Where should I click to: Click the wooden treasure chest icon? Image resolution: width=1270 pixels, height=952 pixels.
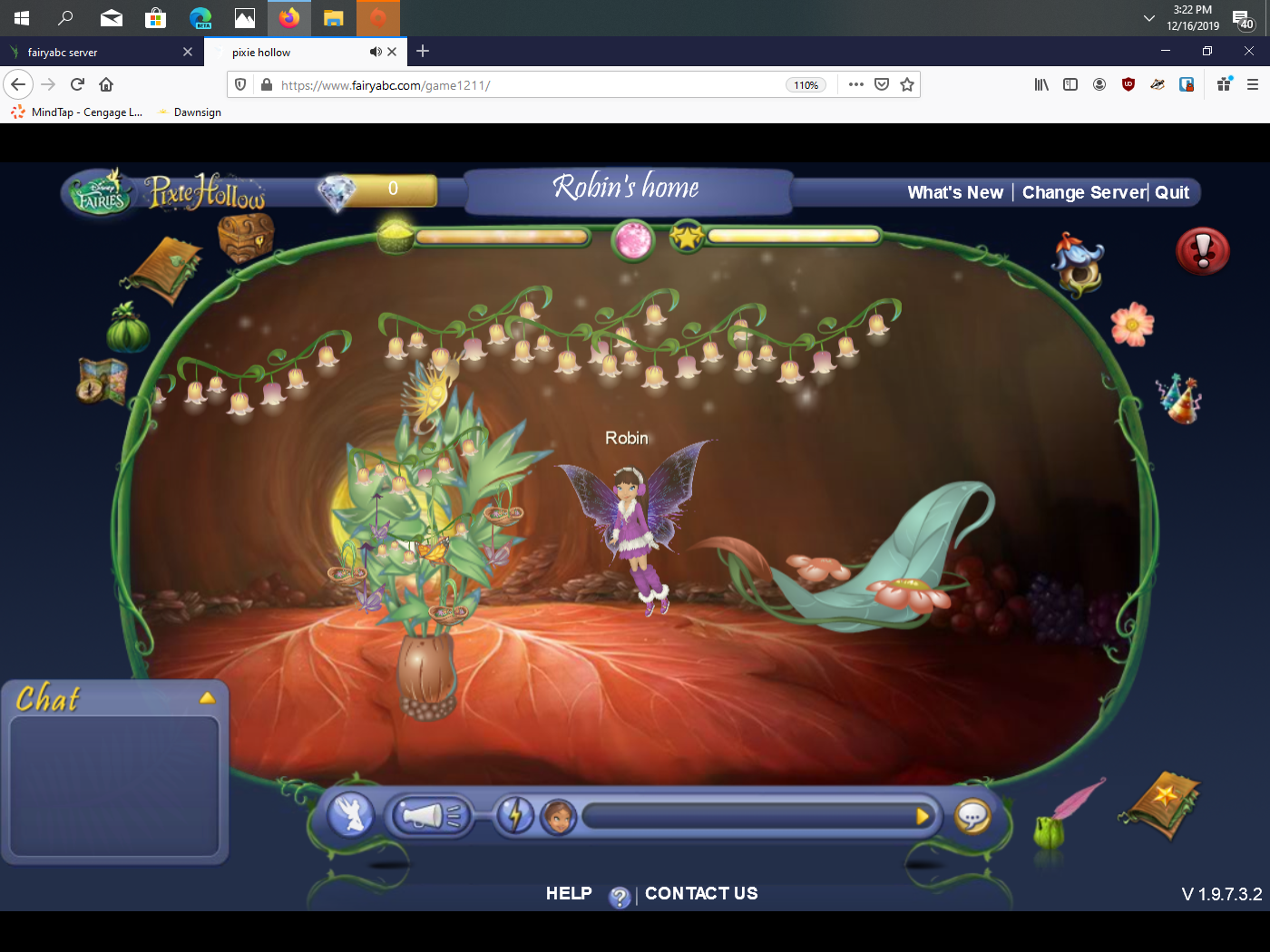[x=245, y=238]
